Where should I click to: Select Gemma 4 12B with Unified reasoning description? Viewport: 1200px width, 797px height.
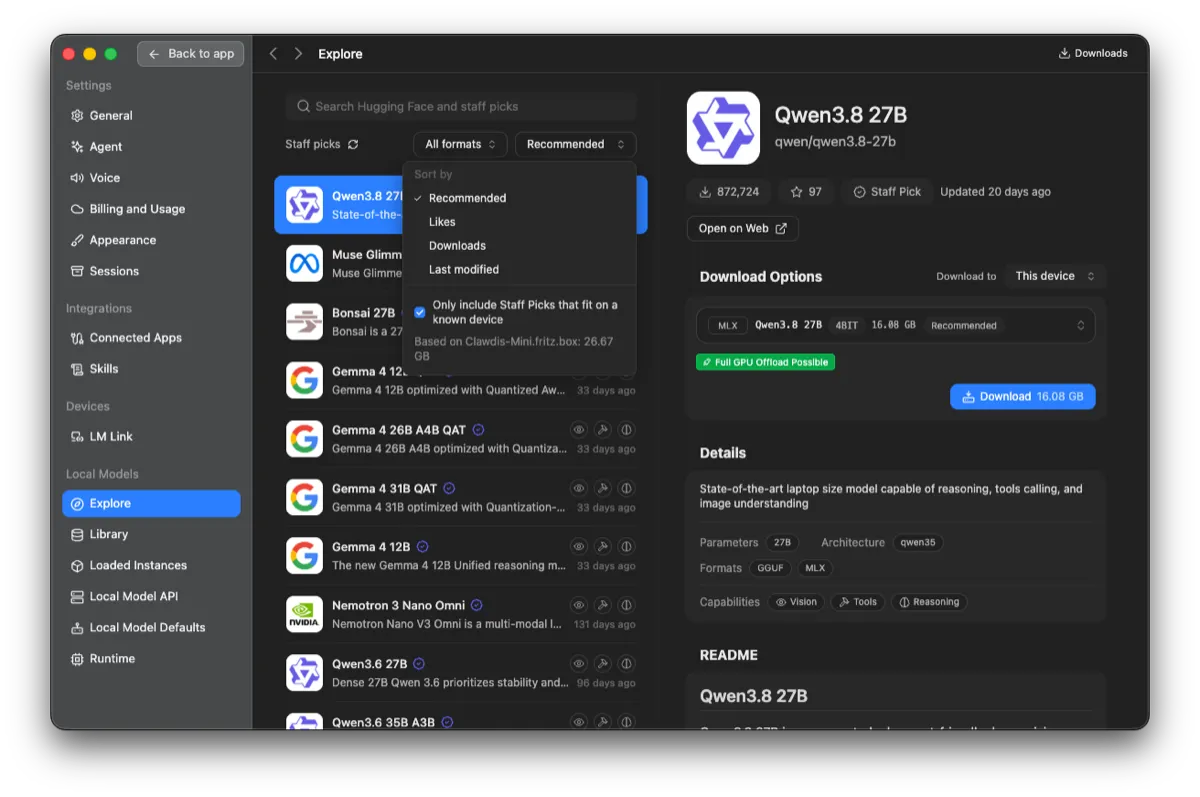click(x=460, y=556)
